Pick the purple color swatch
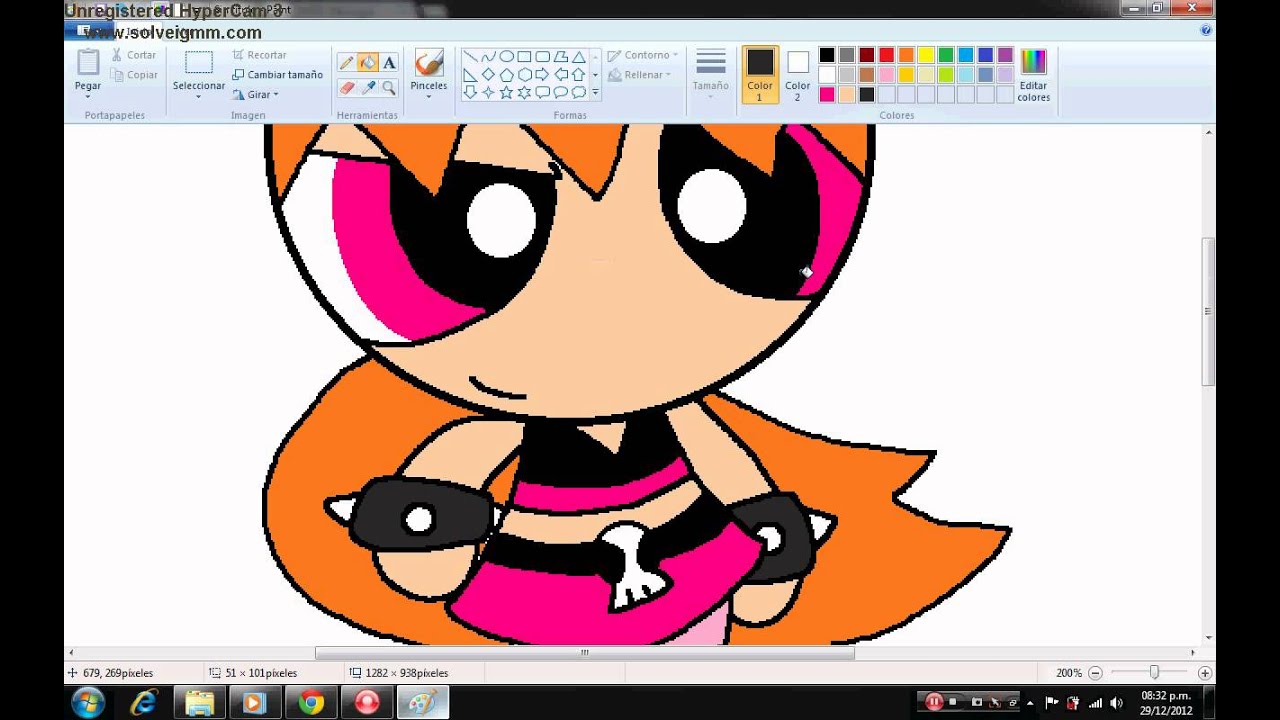 tap(1005, 55)
